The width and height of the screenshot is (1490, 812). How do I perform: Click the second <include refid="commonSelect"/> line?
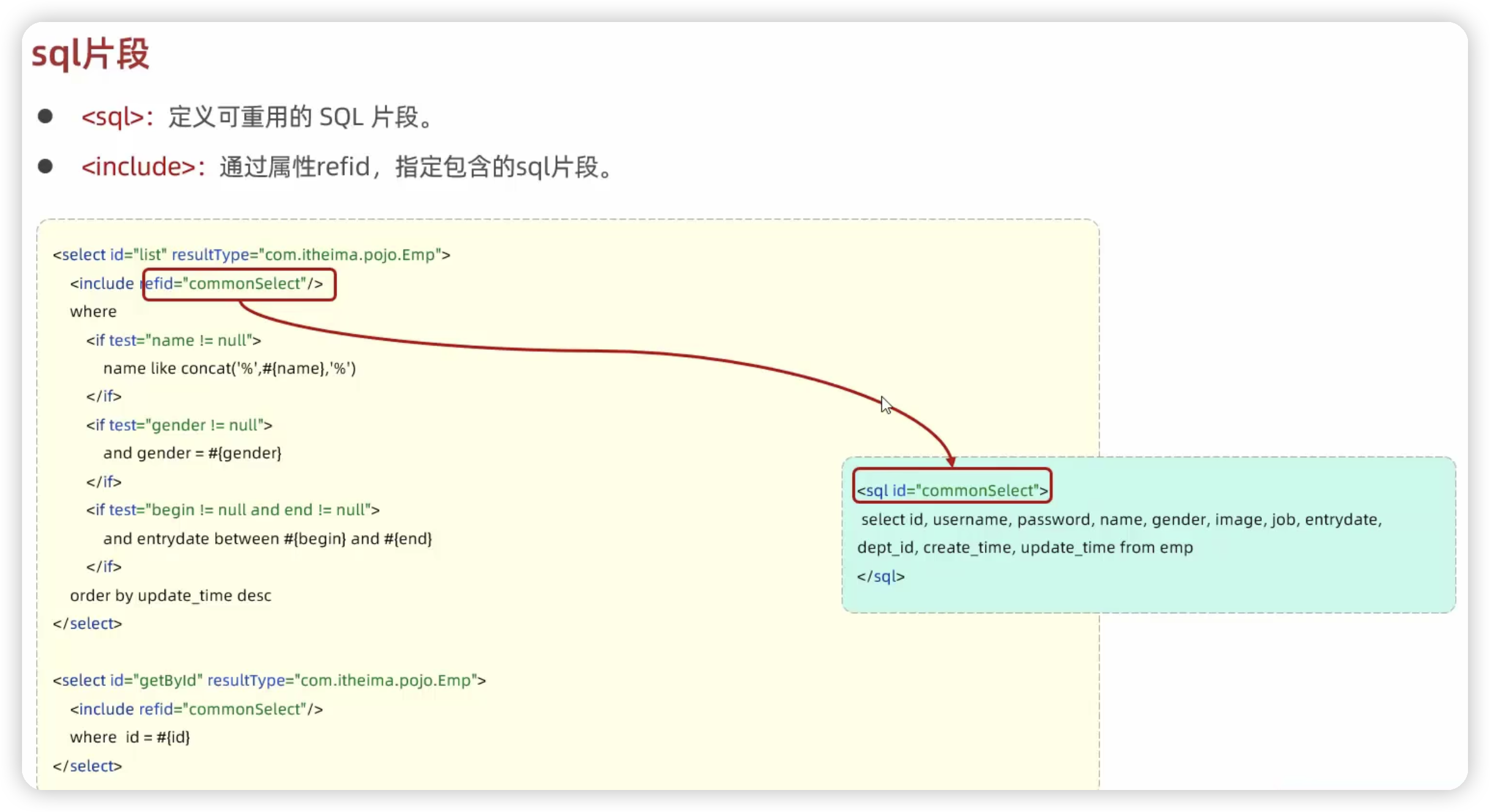click(x=196, y=709)
